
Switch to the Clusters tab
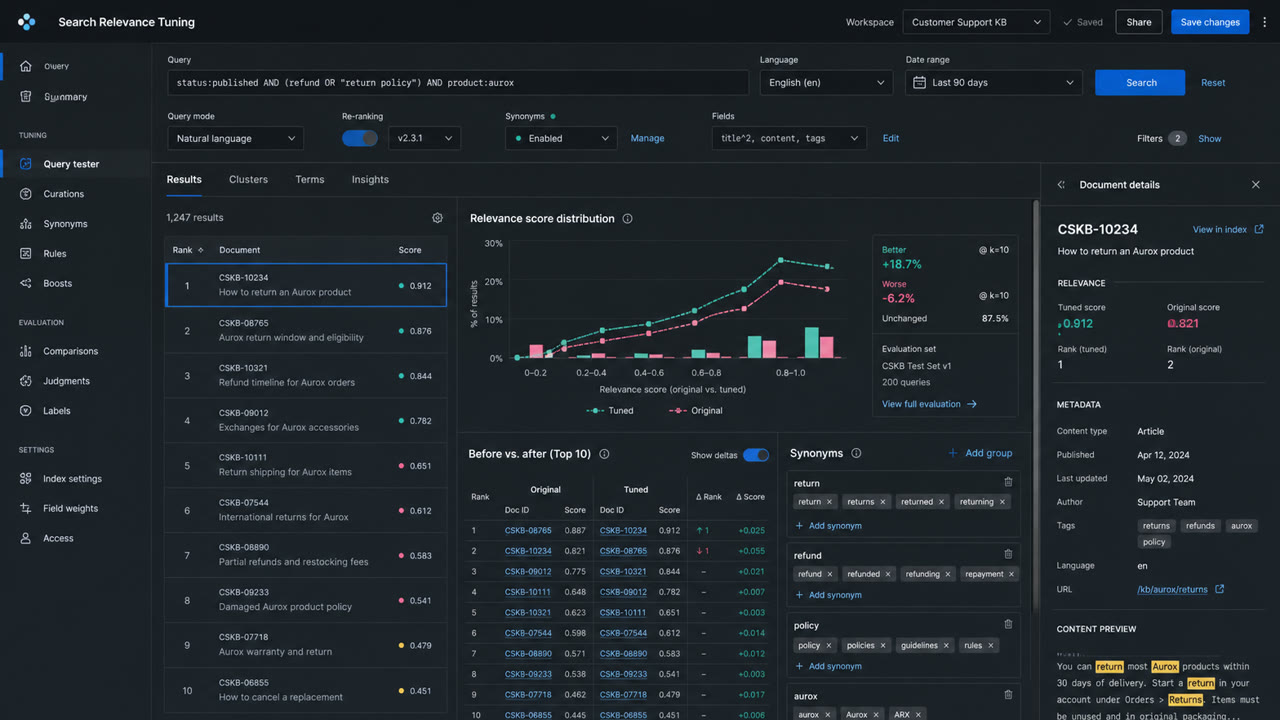click(248, 180)
